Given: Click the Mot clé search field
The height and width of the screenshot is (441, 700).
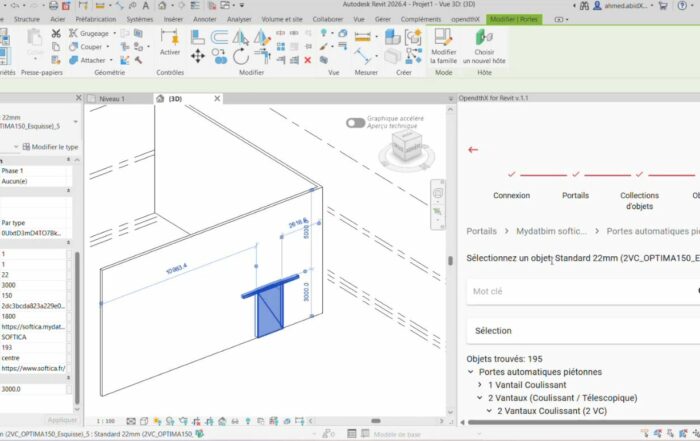Looking at the screenshot, I should (583, 291).
